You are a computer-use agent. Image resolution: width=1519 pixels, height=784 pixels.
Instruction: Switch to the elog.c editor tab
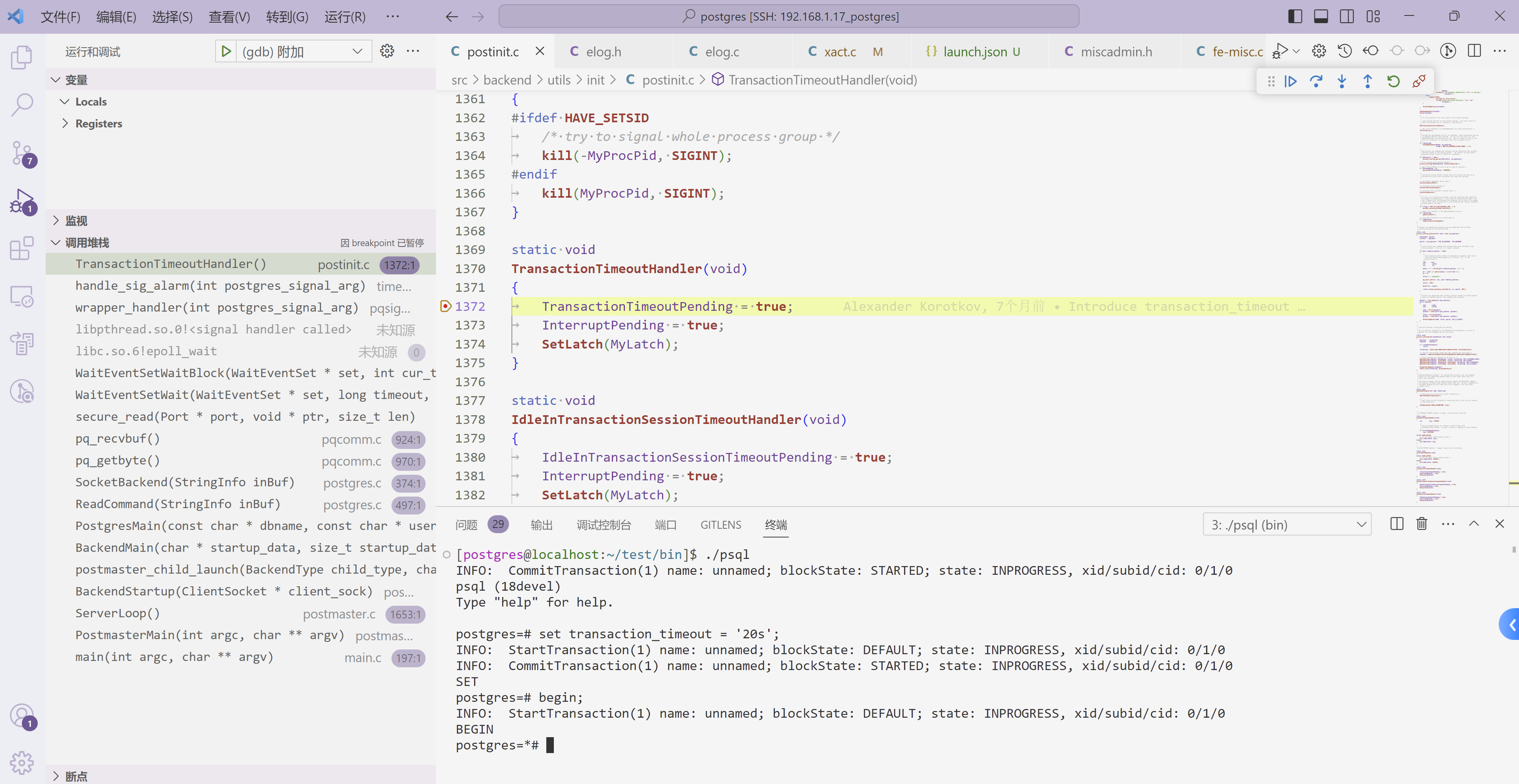722,52
